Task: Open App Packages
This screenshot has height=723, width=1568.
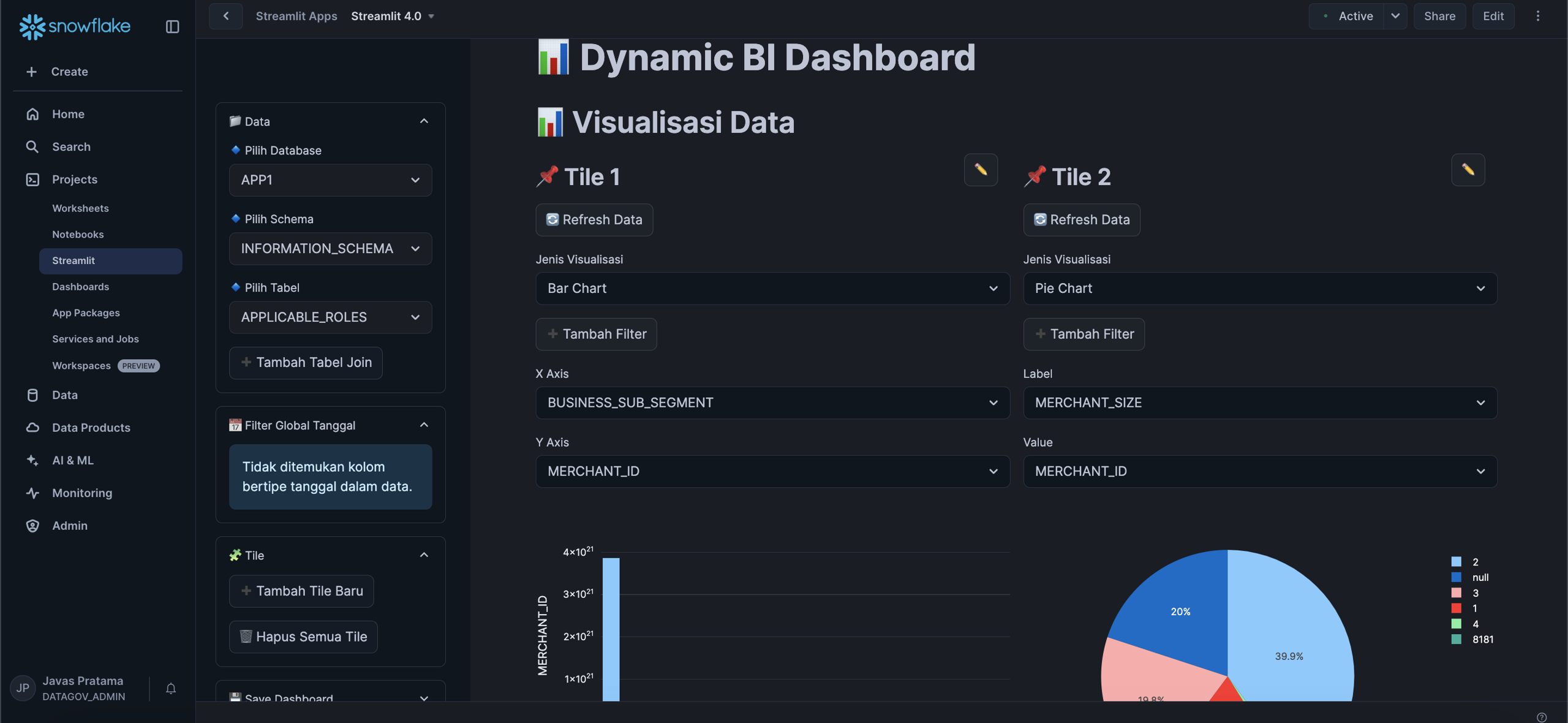Action: click(86, 313)
